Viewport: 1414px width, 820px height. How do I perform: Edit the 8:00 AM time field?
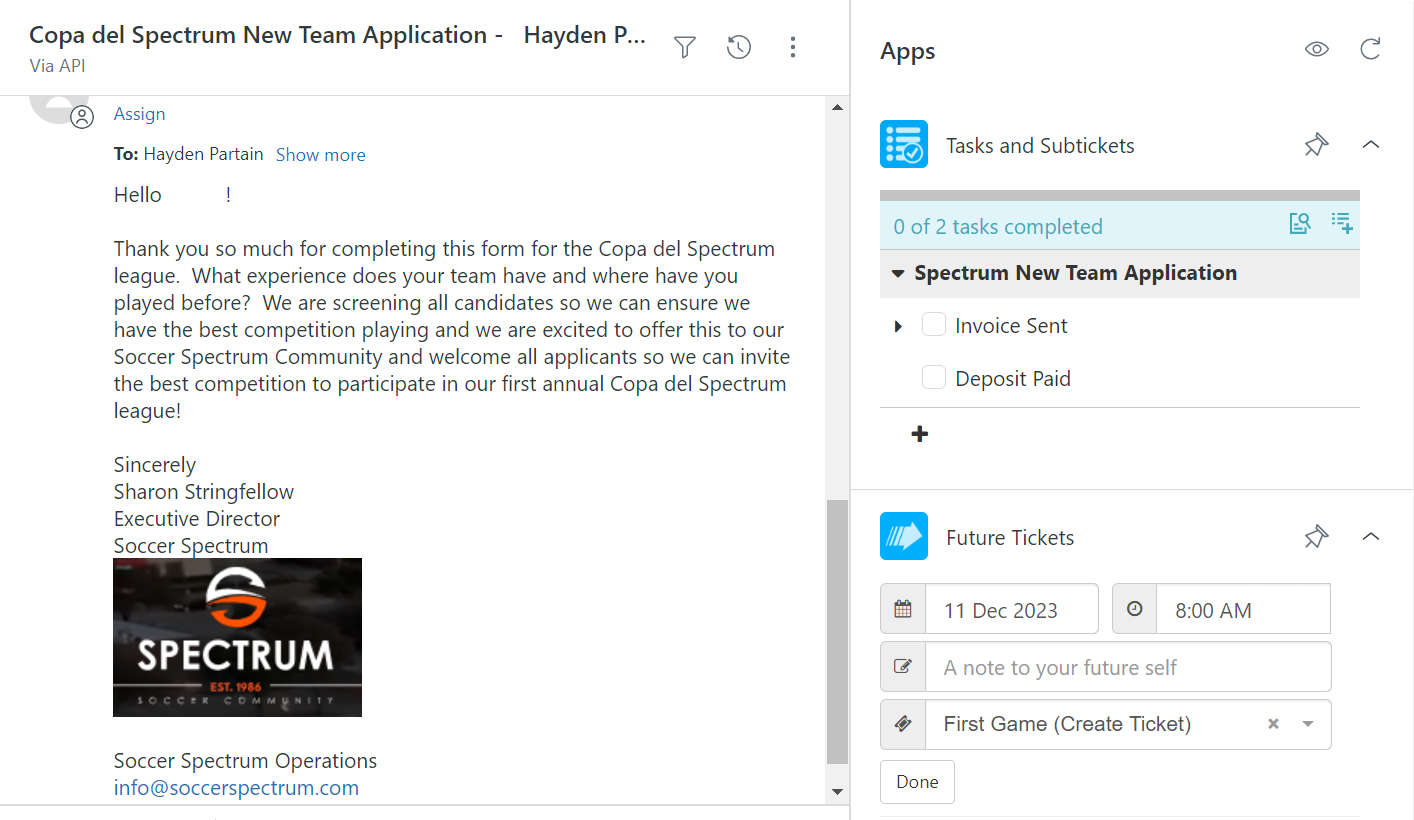click(1243, 609)
